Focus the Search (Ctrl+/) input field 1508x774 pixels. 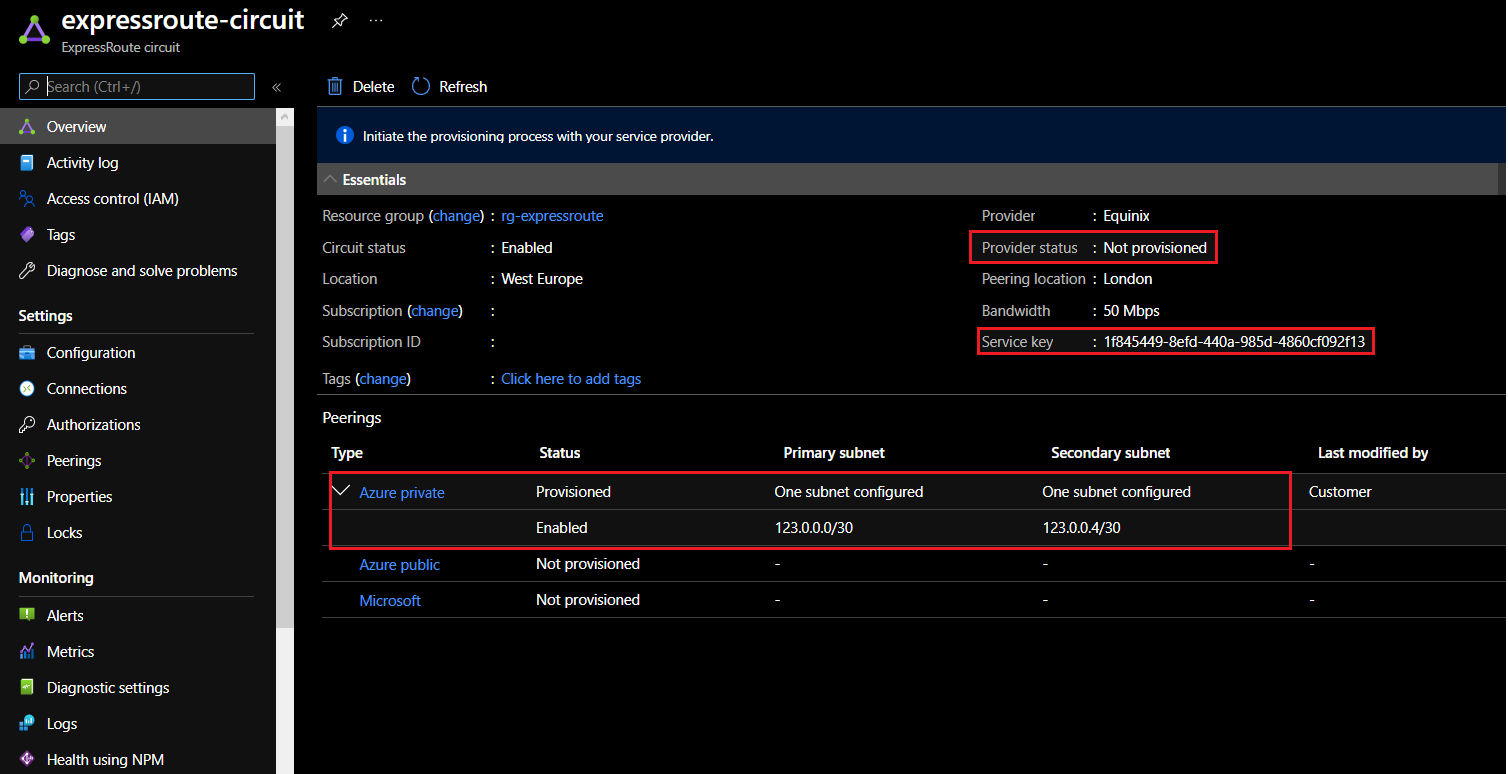coord(137,87)
